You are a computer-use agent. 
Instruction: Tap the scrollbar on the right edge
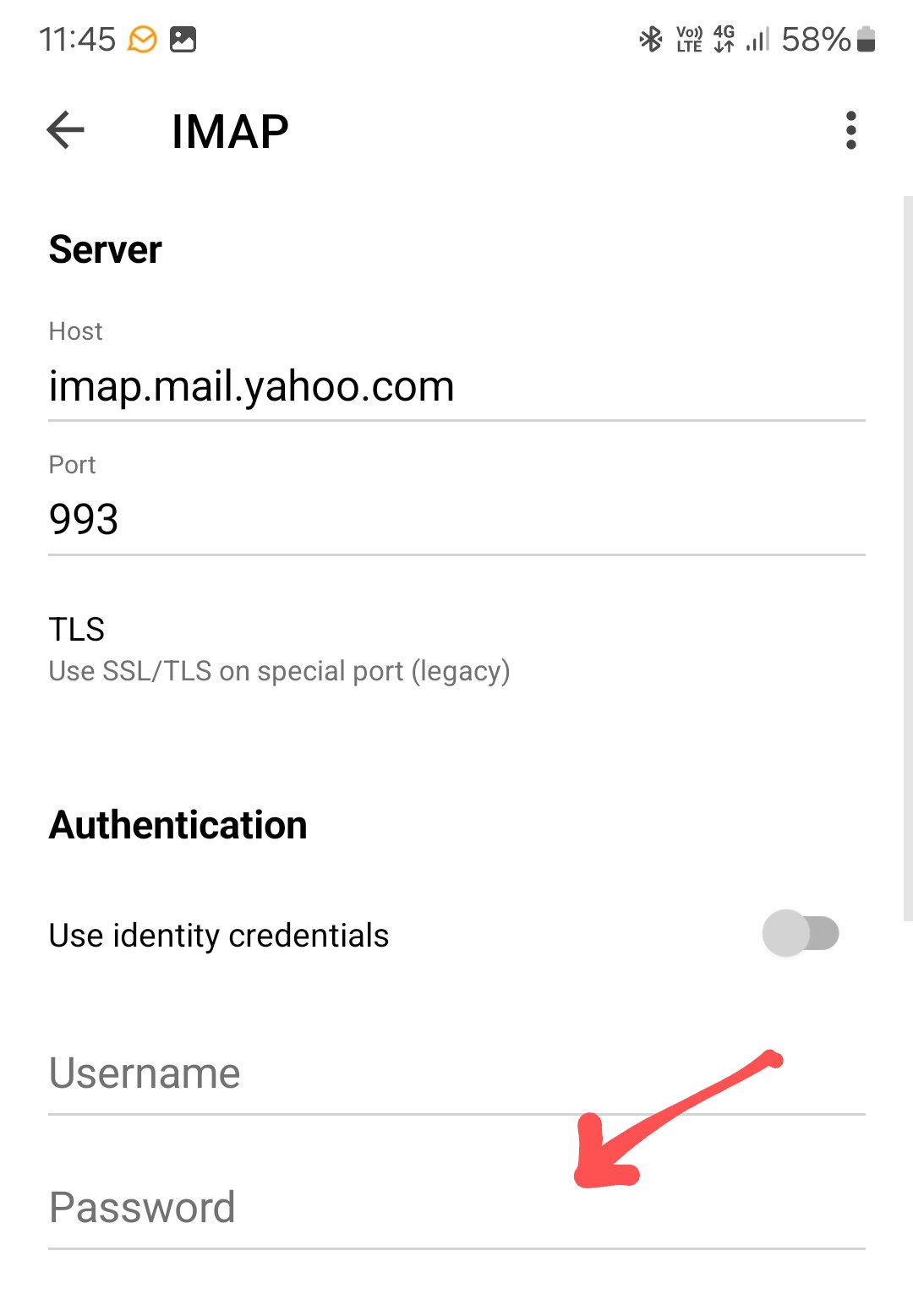click(x=908, y=558)
